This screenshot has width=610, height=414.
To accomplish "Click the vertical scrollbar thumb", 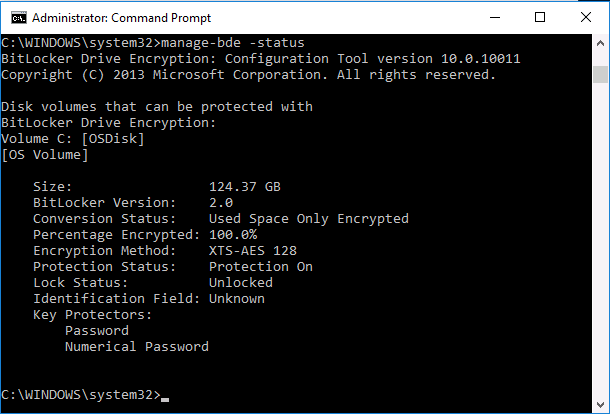I will [x=600, y=74].
